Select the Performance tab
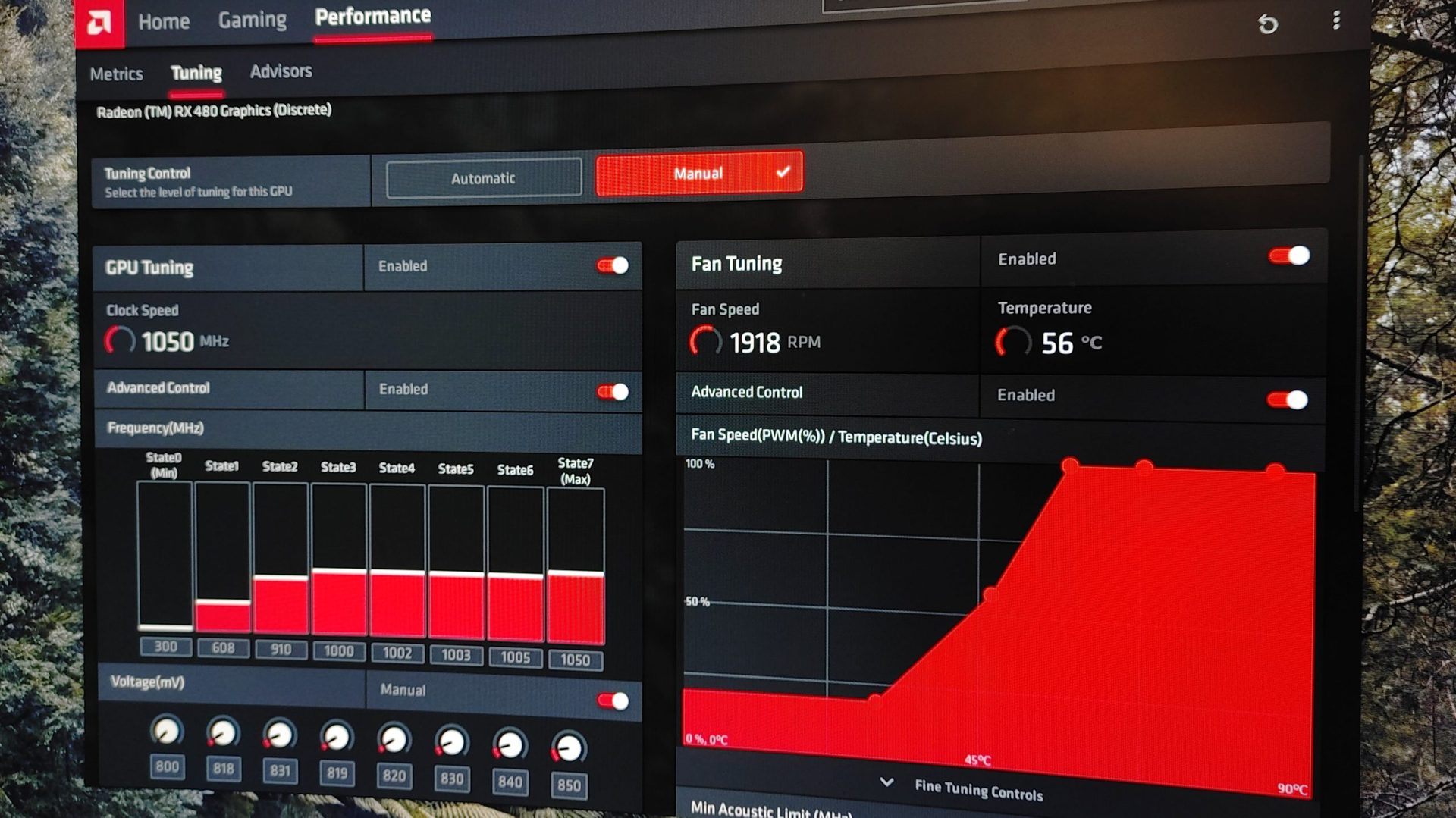The height and width of the screenshot is (818, 1456). tap(373, 17)
